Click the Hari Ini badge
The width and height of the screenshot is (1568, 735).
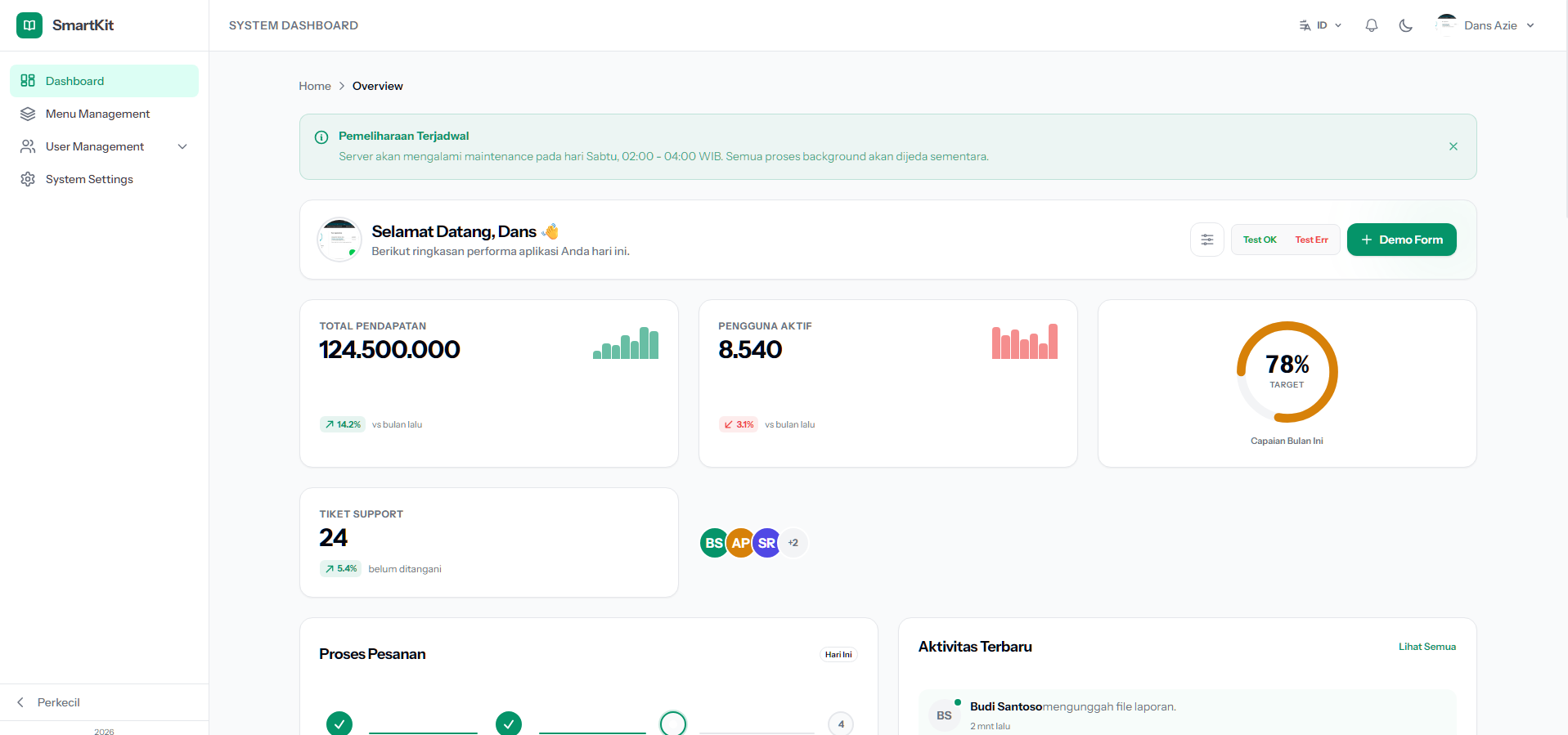[x=838, y=654]
